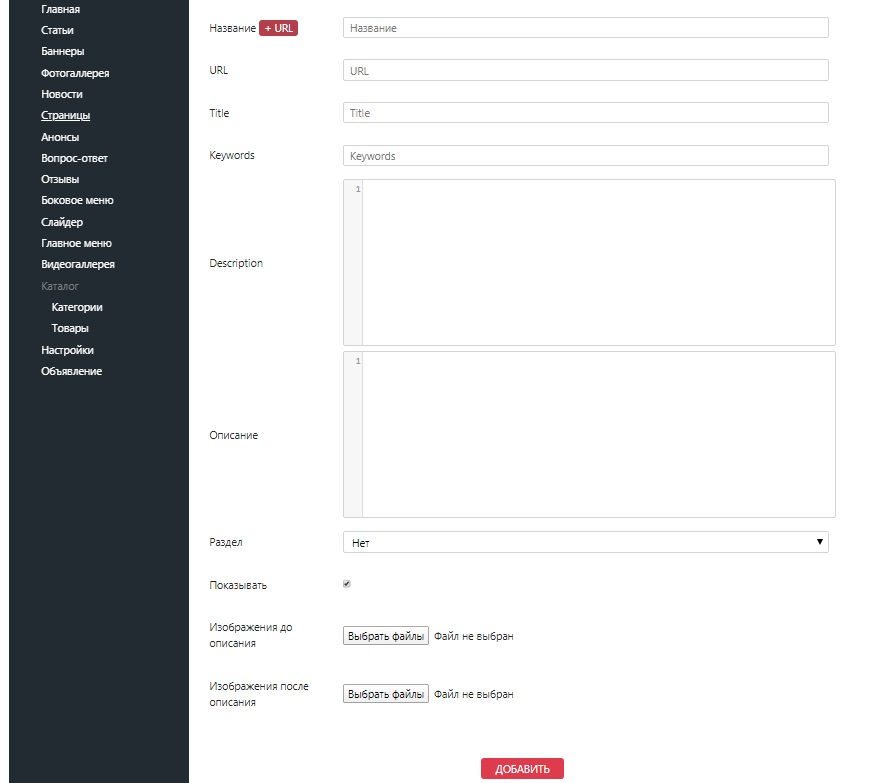Viewport: 891px width, 783px height.
Task: Click the Каталог sidebar heading
Action: [60, 286]
